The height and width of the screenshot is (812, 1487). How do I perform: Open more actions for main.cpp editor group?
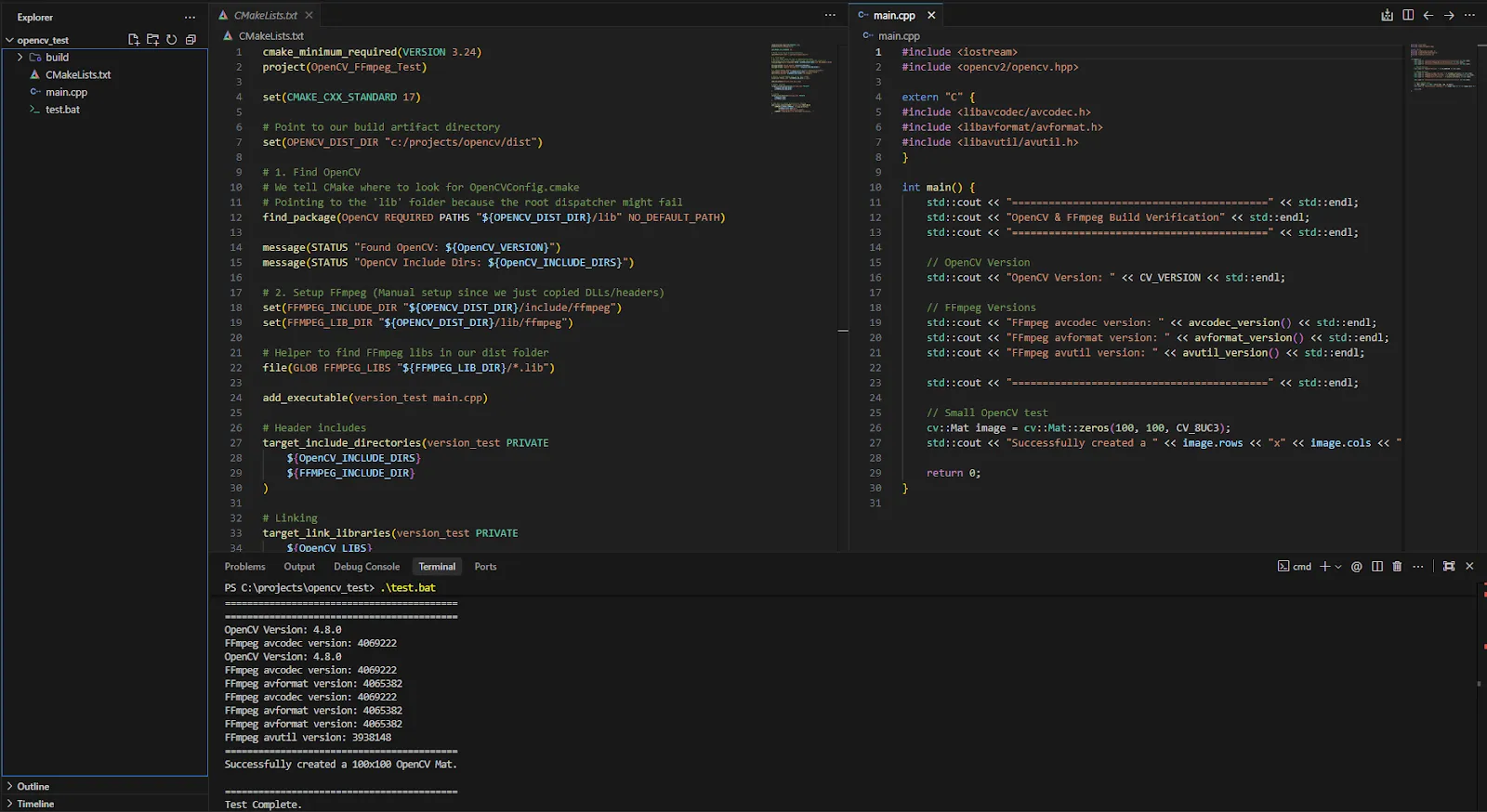pyautogui.click(x=1469, y=15)
